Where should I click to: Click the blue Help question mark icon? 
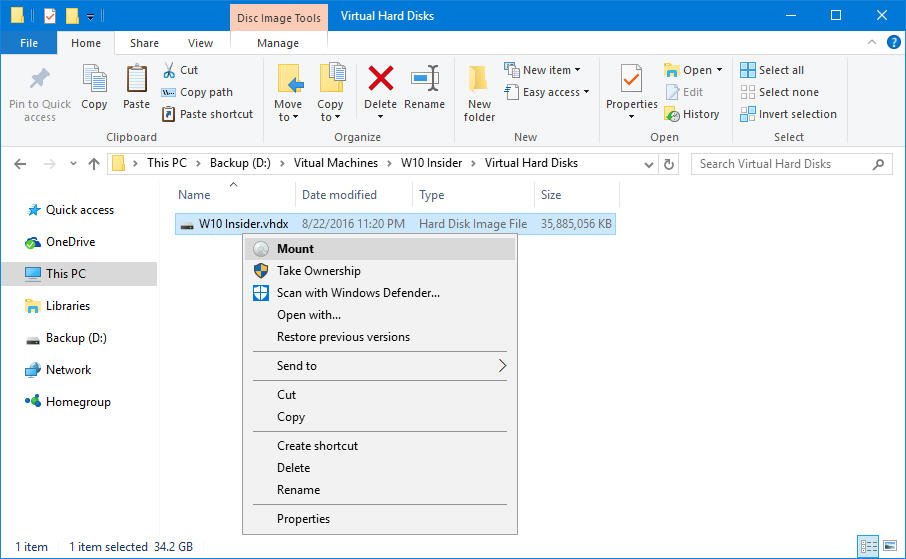click(893, 42)
